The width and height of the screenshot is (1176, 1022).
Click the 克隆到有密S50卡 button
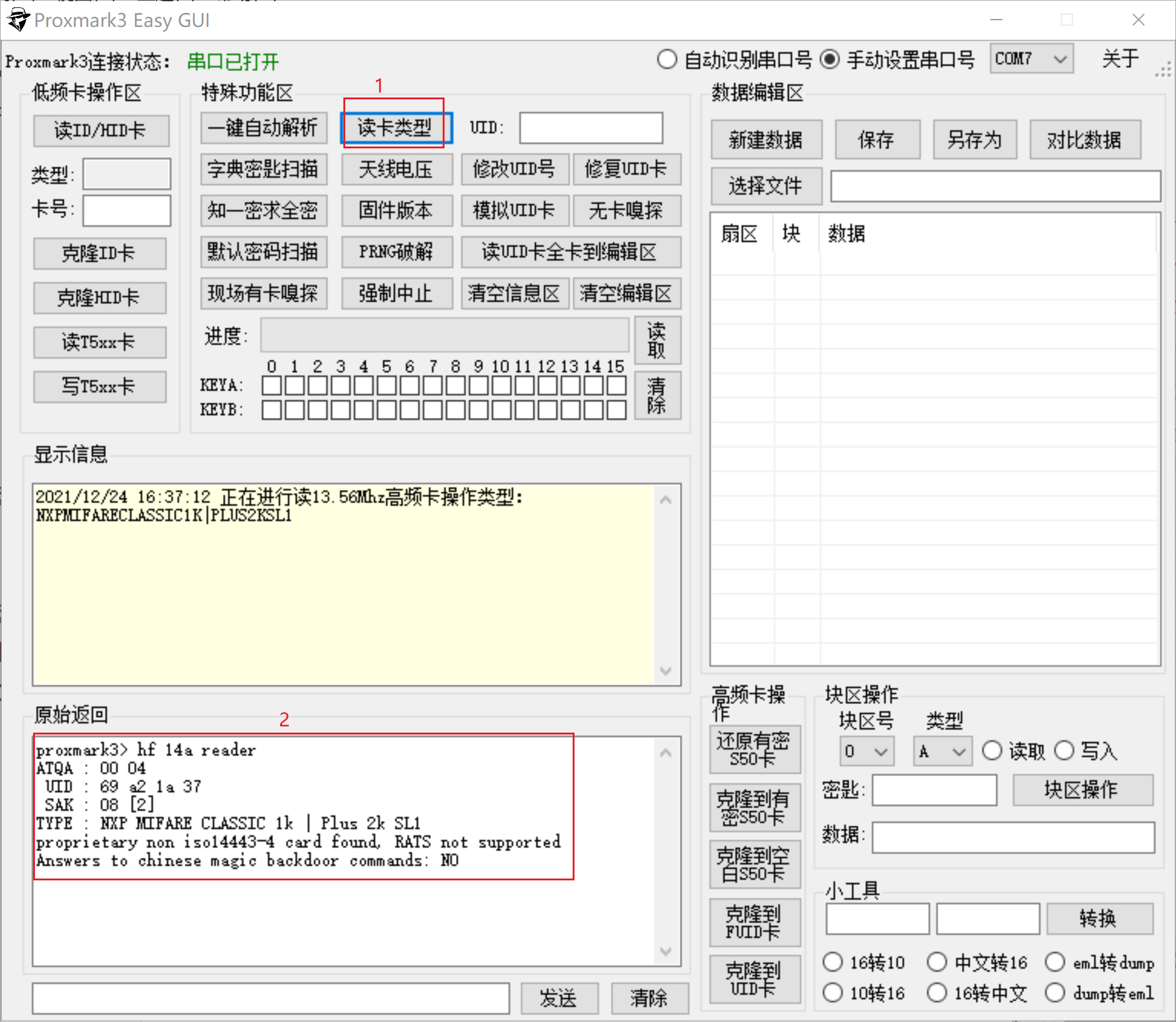click(x=755, y=809)
